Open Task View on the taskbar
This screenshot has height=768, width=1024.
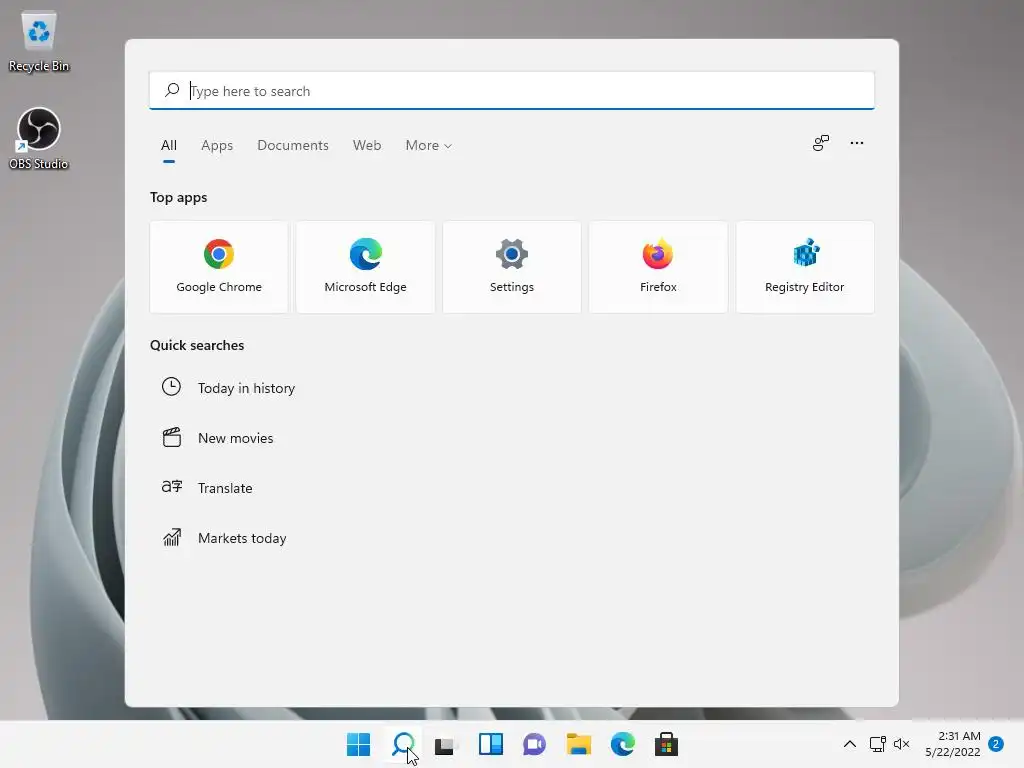tap(445, 744)
